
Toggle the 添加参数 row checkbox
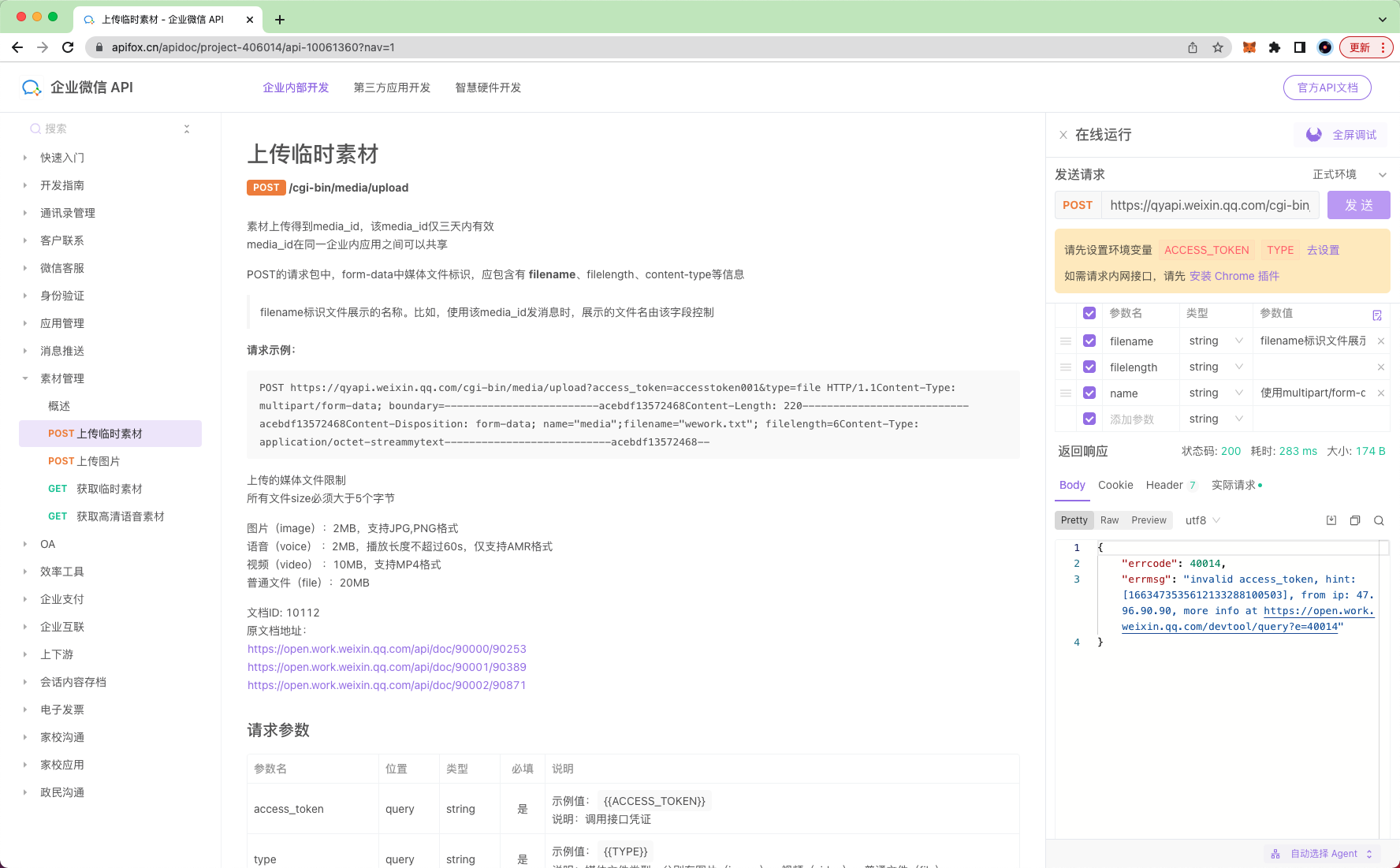tap(1089, 419)
